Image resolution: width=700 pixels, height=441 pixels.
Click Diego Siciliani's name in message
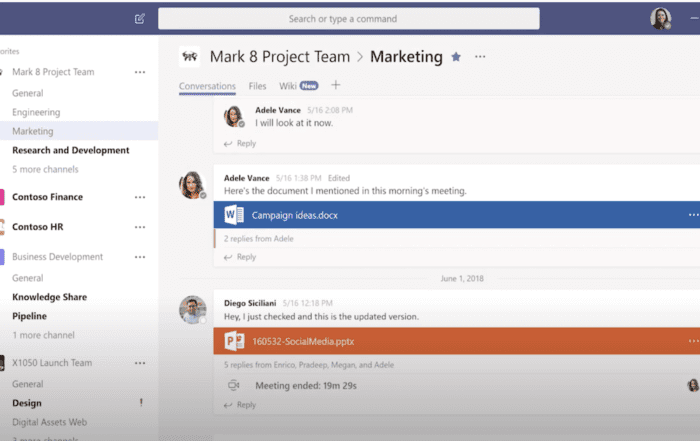pos(250,303)
